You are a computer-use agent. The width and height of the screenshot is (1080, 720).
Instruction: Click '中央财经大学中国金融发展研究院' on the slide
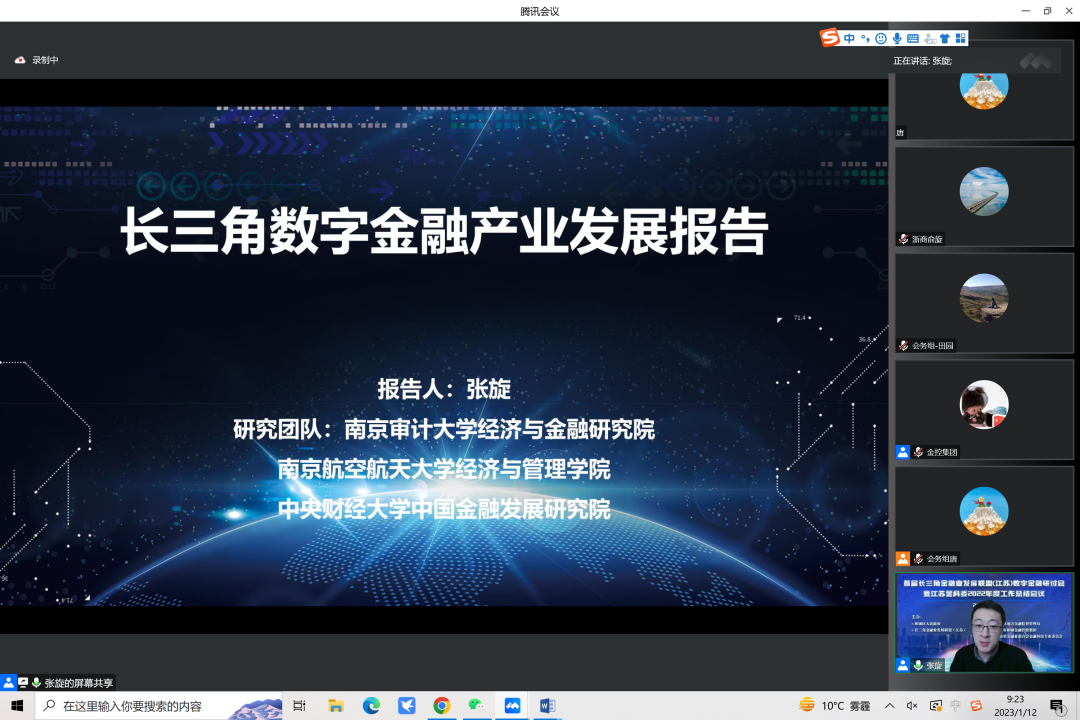[444, 509]
